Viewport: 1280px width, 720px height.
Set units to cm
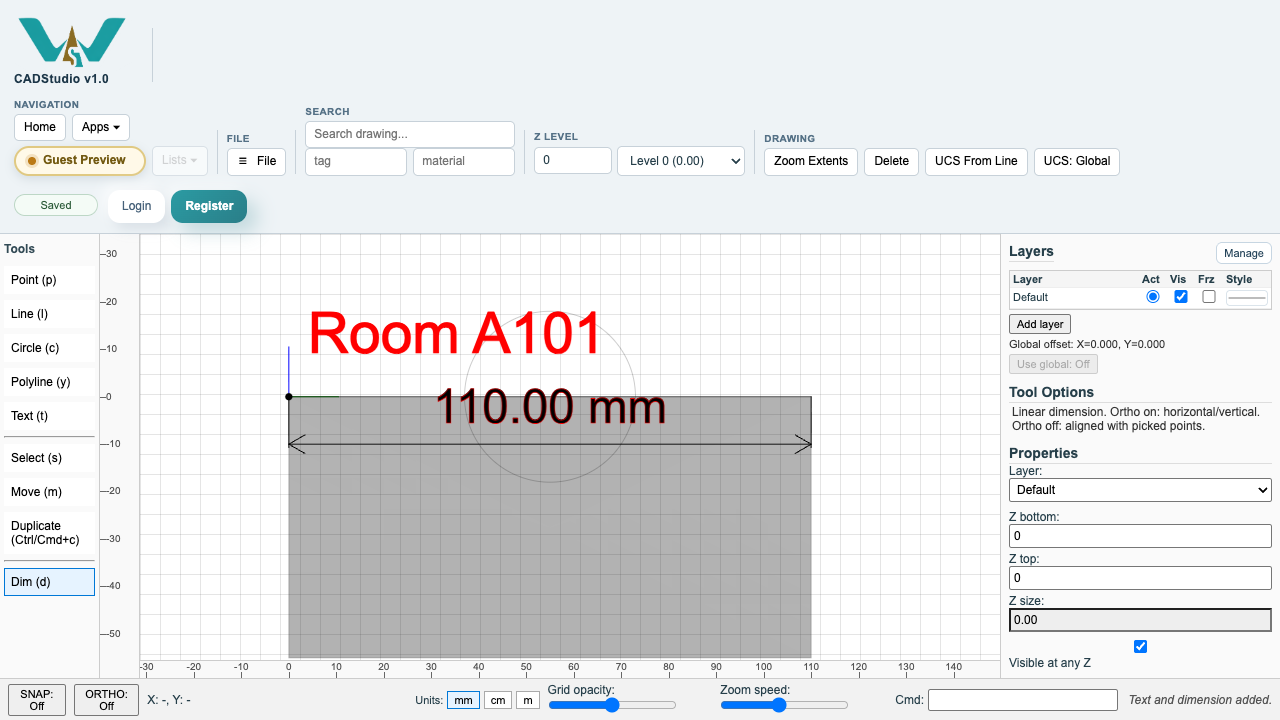click(x=498, y=700)
